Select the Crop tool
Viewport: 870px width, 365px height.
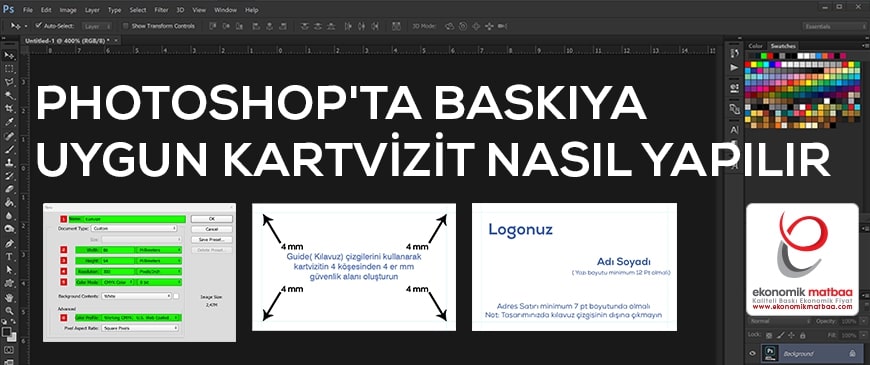pyautogui.click(x=9, y=109)
